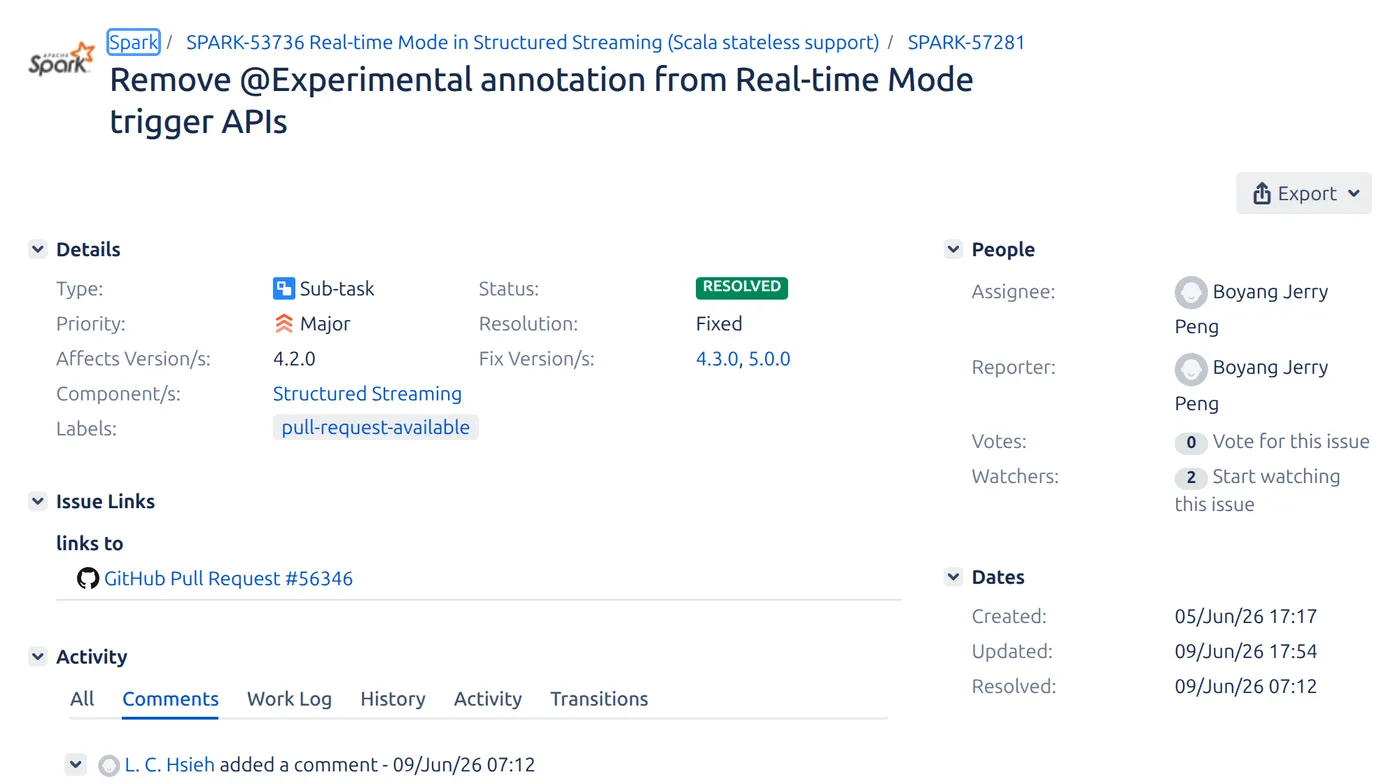Click the Sub-task type text
The height and width of the screenshot is (784, 1400).
(337, 289)
